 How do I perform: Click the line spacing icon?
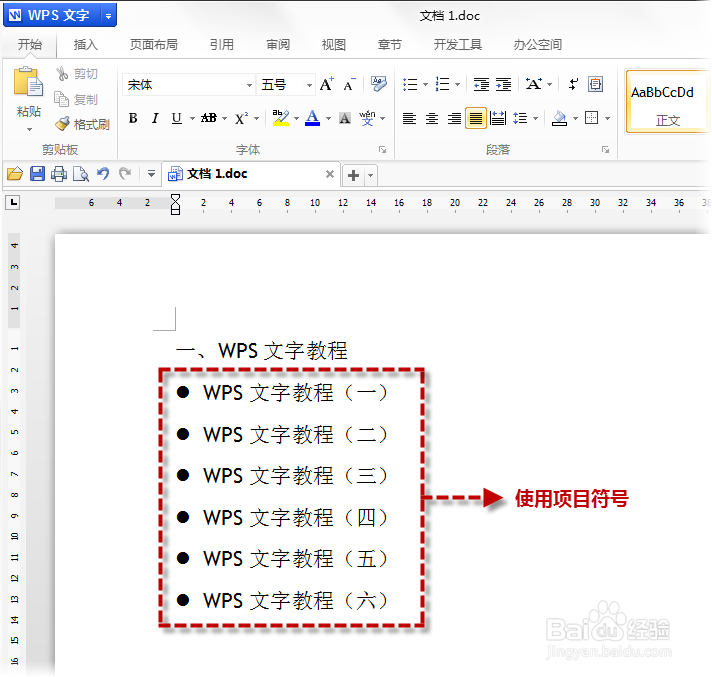[x=520, y=119]
